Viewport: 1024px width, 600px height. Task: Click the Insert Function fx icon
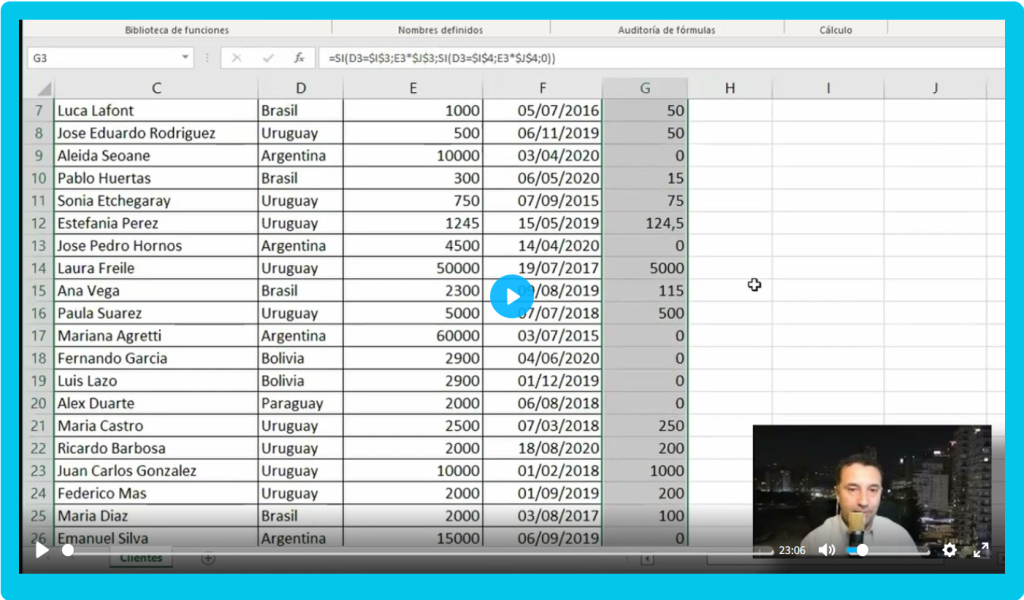point(298,58)
